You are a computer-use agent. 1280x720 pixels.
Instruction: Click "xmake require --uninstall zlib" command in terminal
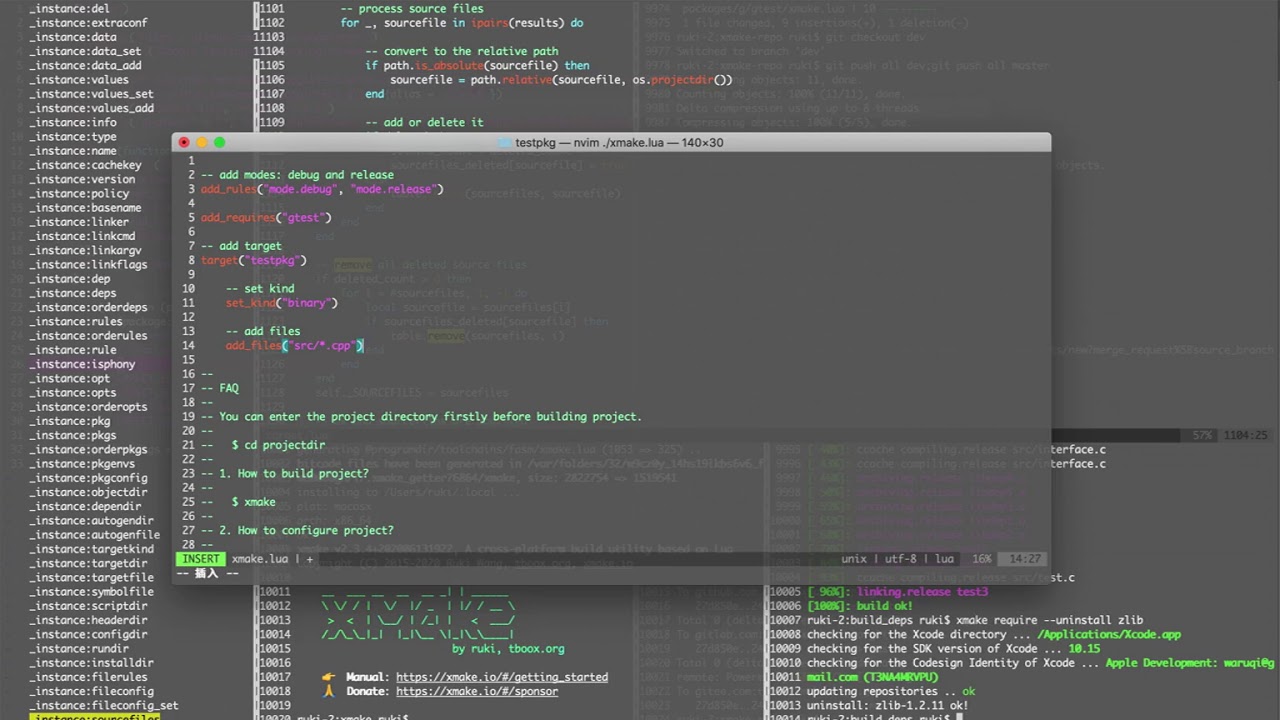[x=1049, y=620]
